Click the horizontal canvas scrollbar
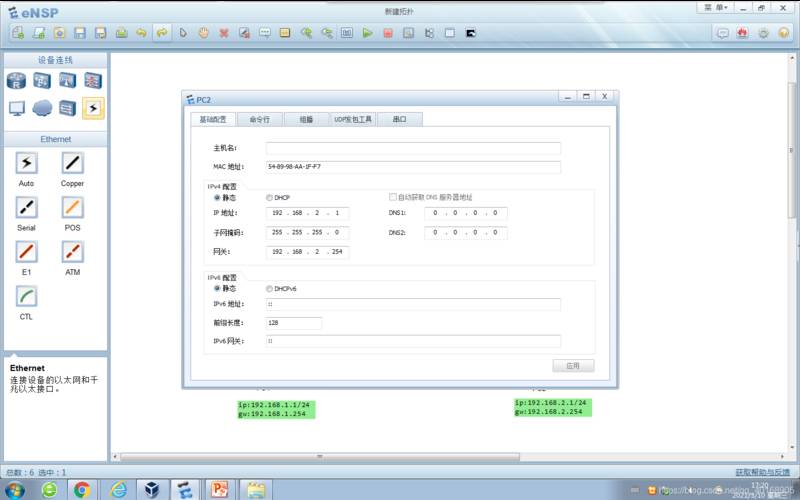Screen dimensions: 800x500 tap(319, 456)
